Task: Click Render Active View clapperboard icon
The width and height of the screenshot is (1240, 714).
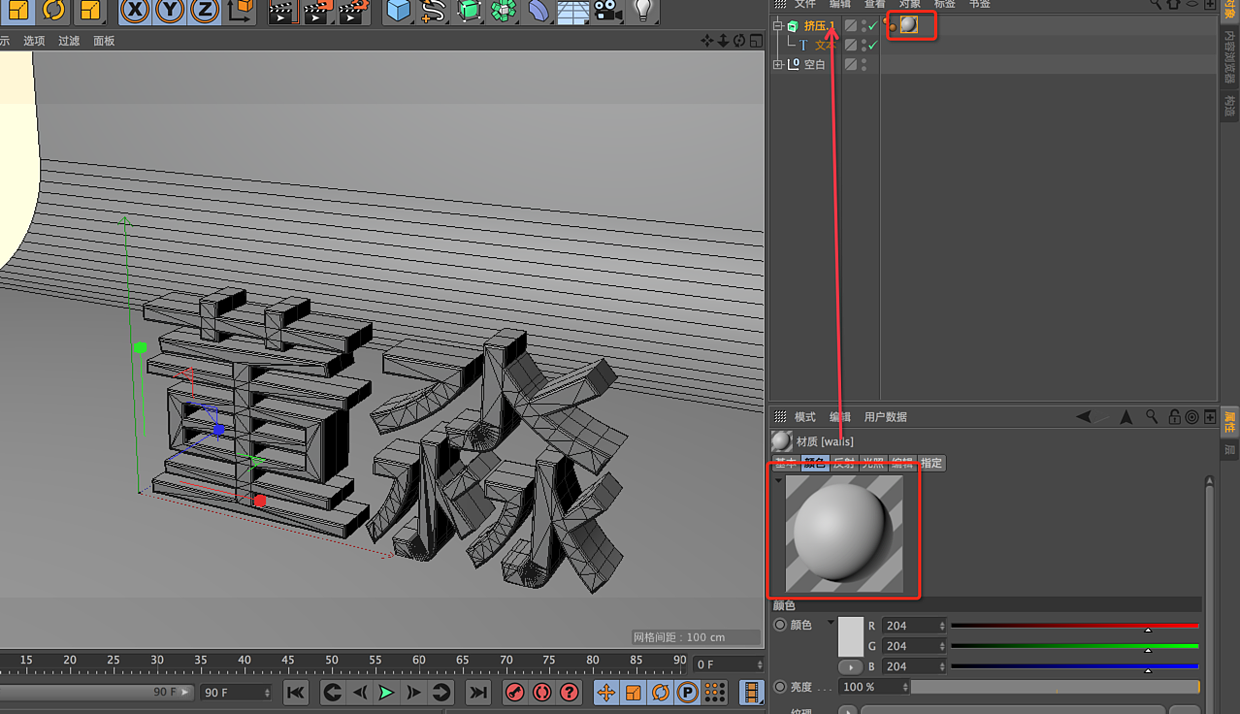Action: click(x=283, y=11)
